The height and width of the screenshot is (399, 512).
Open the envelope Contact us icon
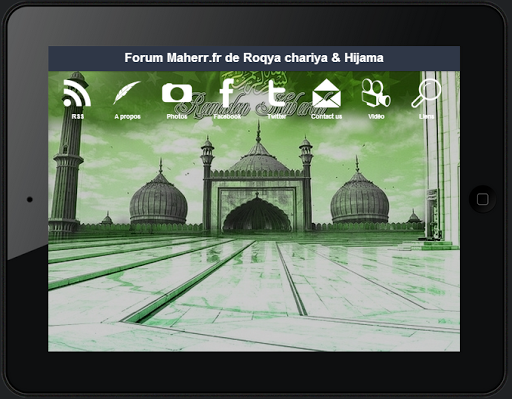pyautogui.click(x=327, y=93)
